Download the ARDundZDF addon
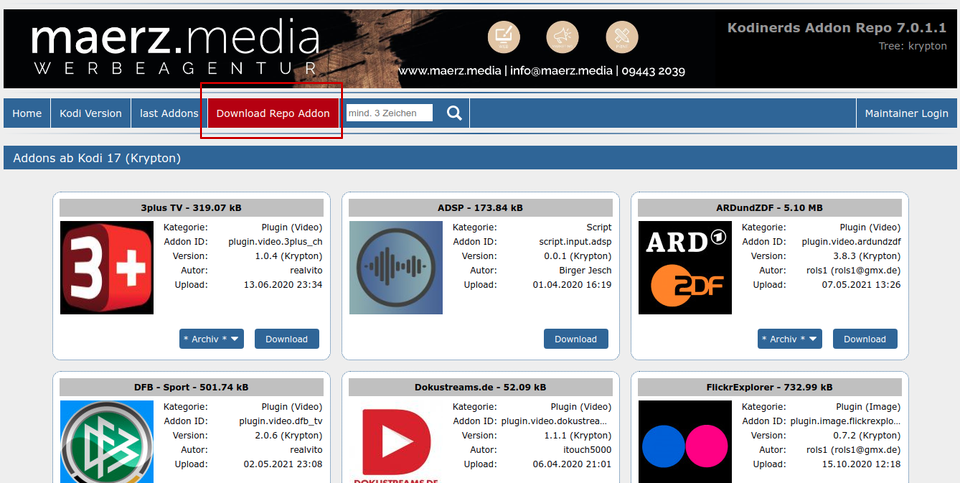960x483 pixels. pos(864,339)
